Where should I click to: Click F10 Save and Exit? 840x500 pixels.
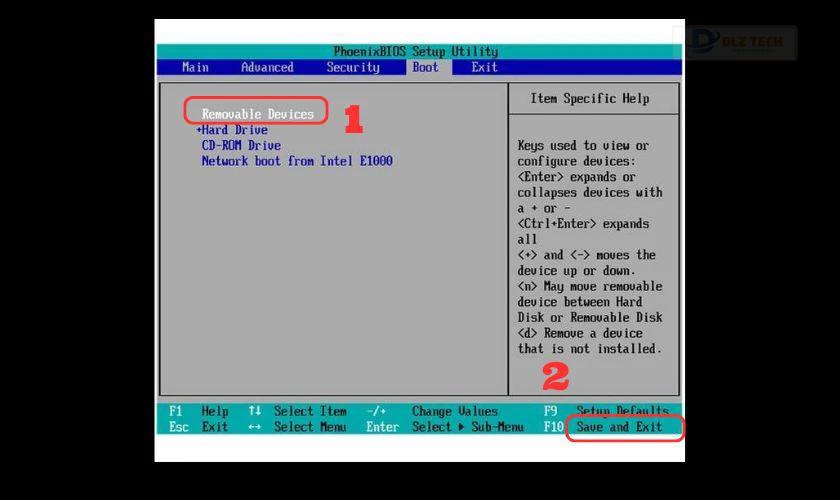pyautogui.click(x=603, y=427)
